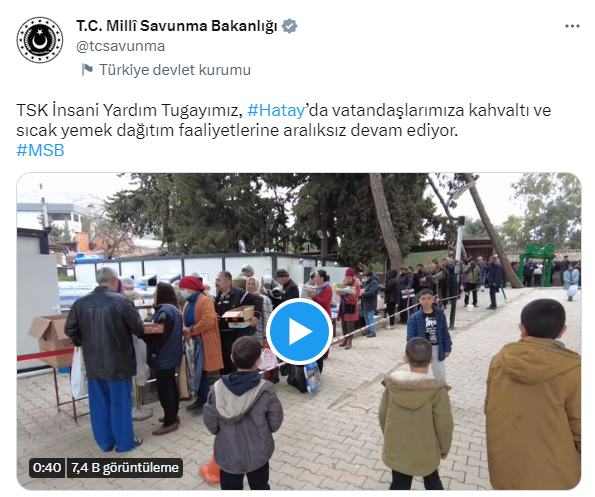
Task: Click the boy in the brown coat in the video
Action: (533, 395)
